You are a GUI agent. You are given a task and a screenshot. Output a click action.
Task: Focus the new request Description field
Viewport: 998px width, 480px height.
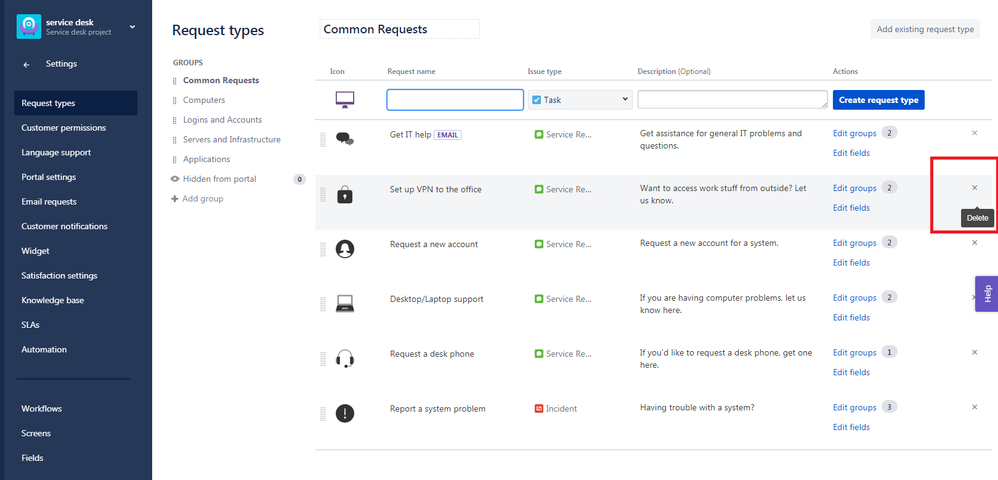(x=733, y=99)
